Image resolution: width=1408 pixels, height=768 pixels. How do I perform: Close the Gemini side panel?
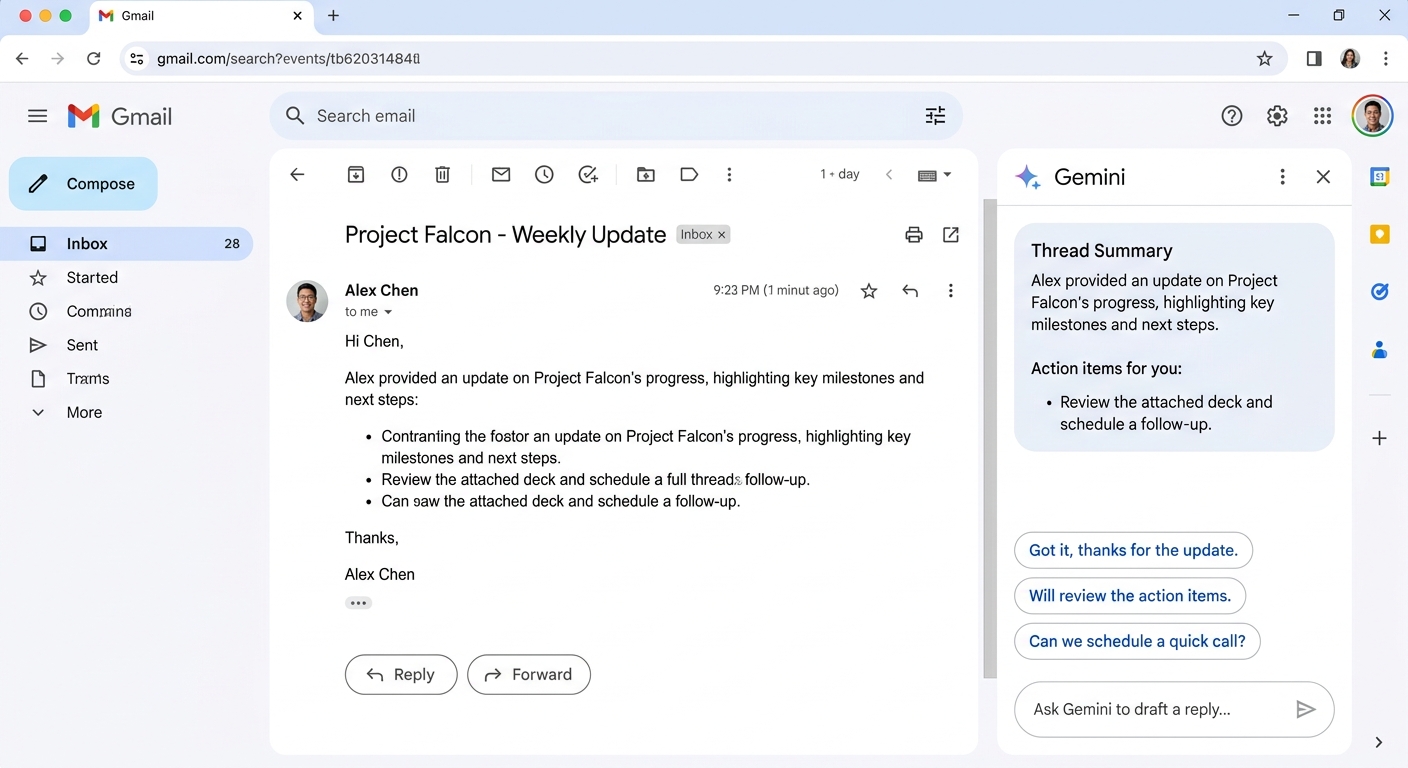tap(1323, 177)
